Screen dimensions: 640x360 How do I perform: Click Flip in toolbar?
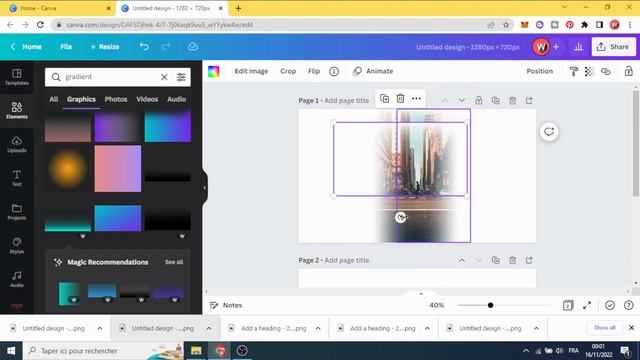pos(314,71)
